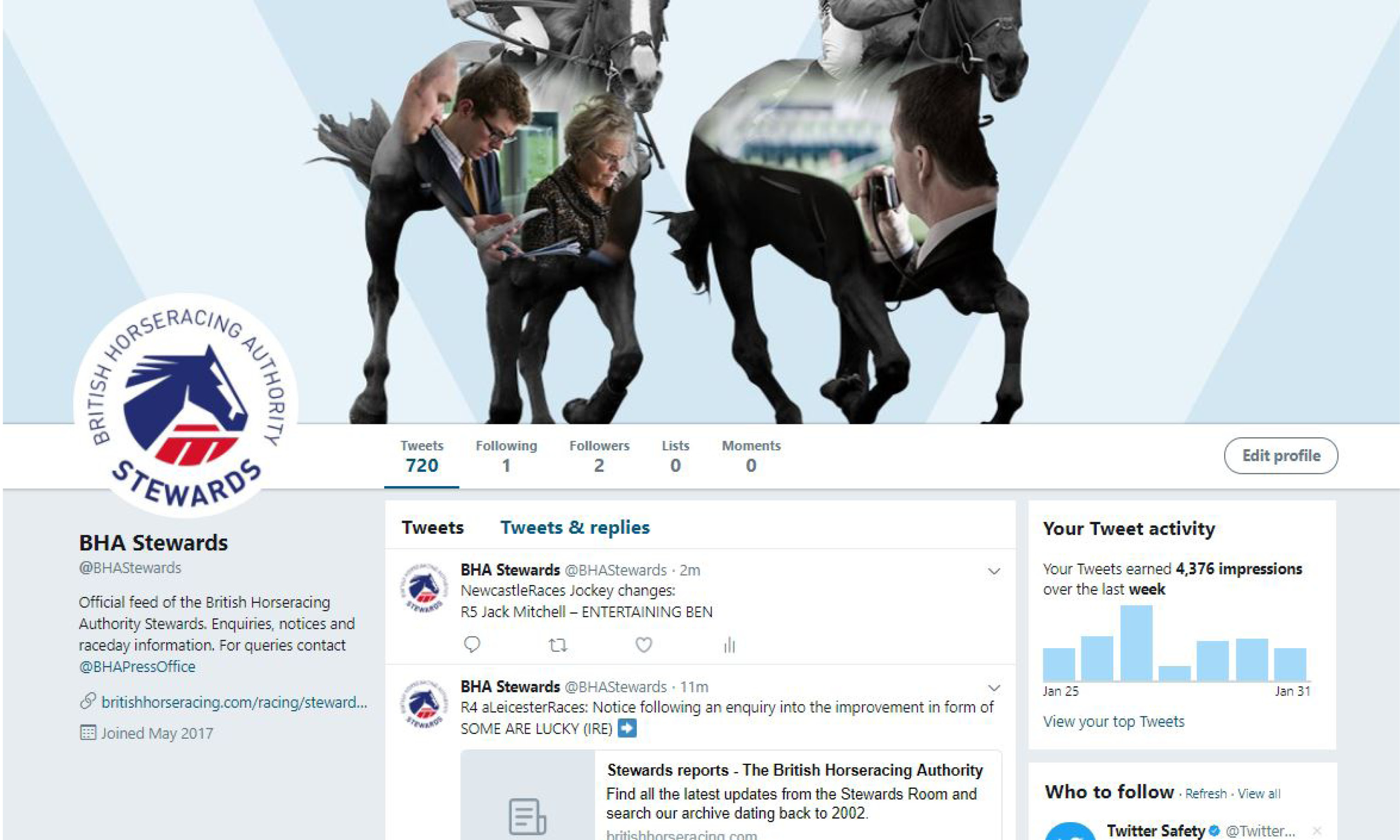1400x840 pixels.
Task: Open the Followers count tab
Action: pyautogui.click(x=599, y=456)
